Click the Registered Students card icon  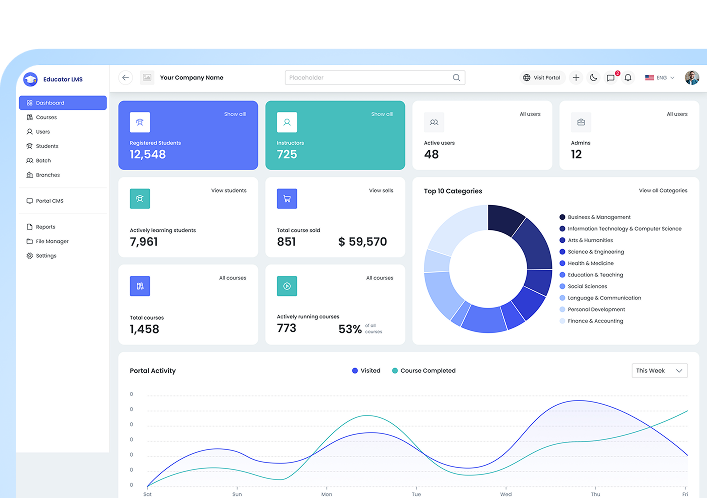(140, 122)
